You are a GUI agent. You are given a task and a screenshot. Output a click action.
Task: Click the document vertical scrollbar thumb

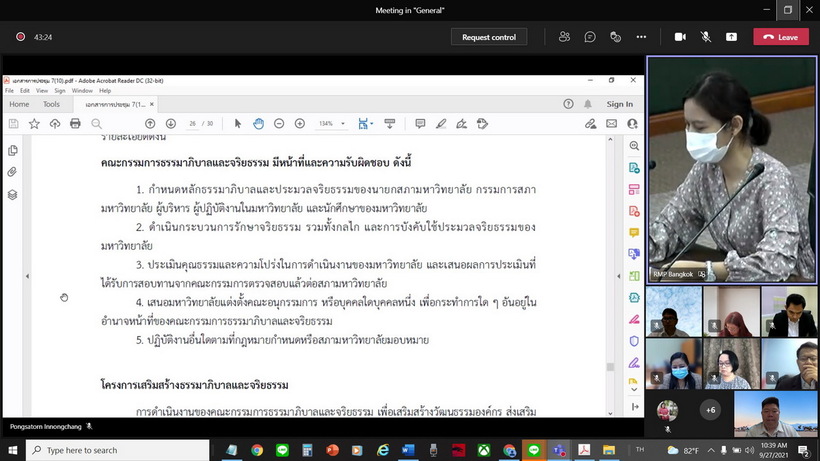tap(610, 366)
